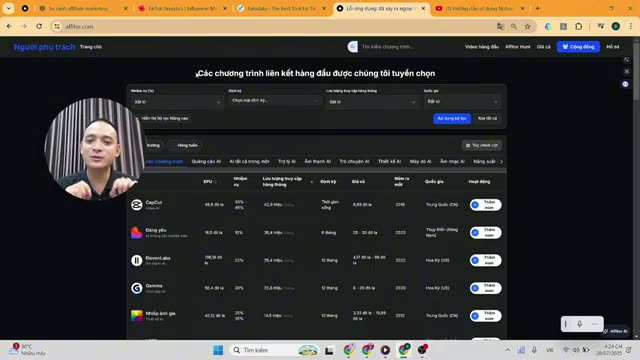This screenshot has height=360, width=640.
Task: Select the Âm thanh AI tab
Action: pos(318,162)
